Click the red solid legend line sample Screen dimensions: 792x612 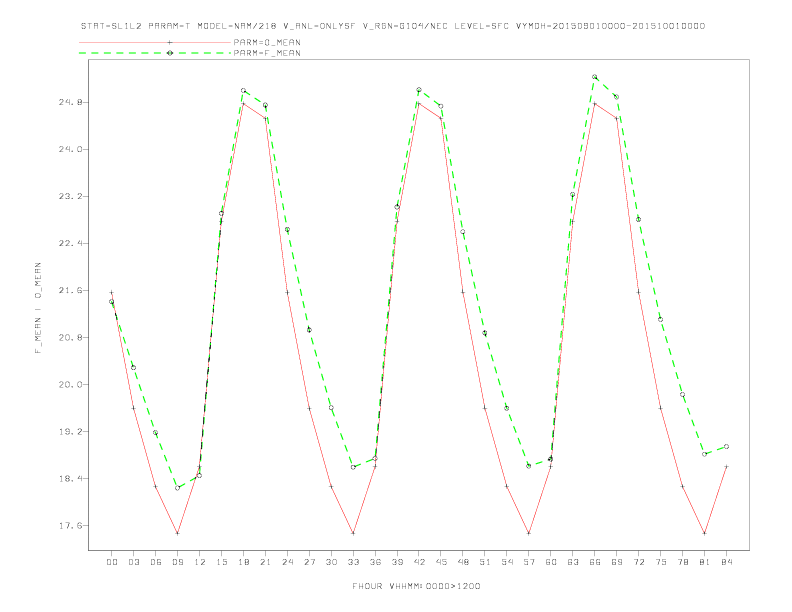[x=155, y=42]
